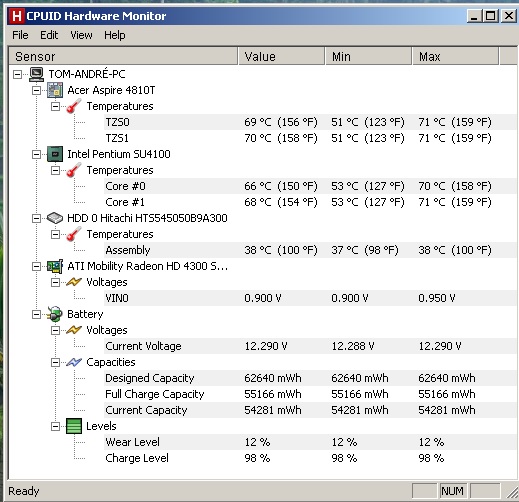This screenshot has width=519, height=502.
Task: Select the Core #0 row
Action: 310,186
